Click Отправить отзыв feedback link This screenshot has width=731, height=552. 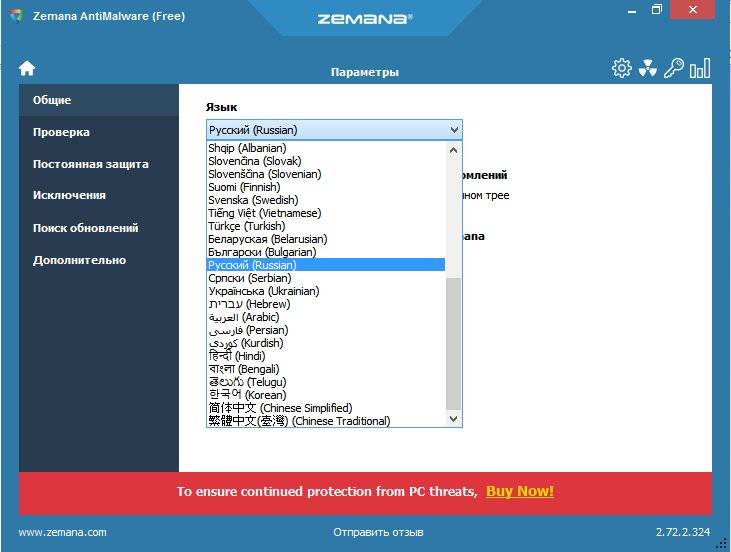378,532
